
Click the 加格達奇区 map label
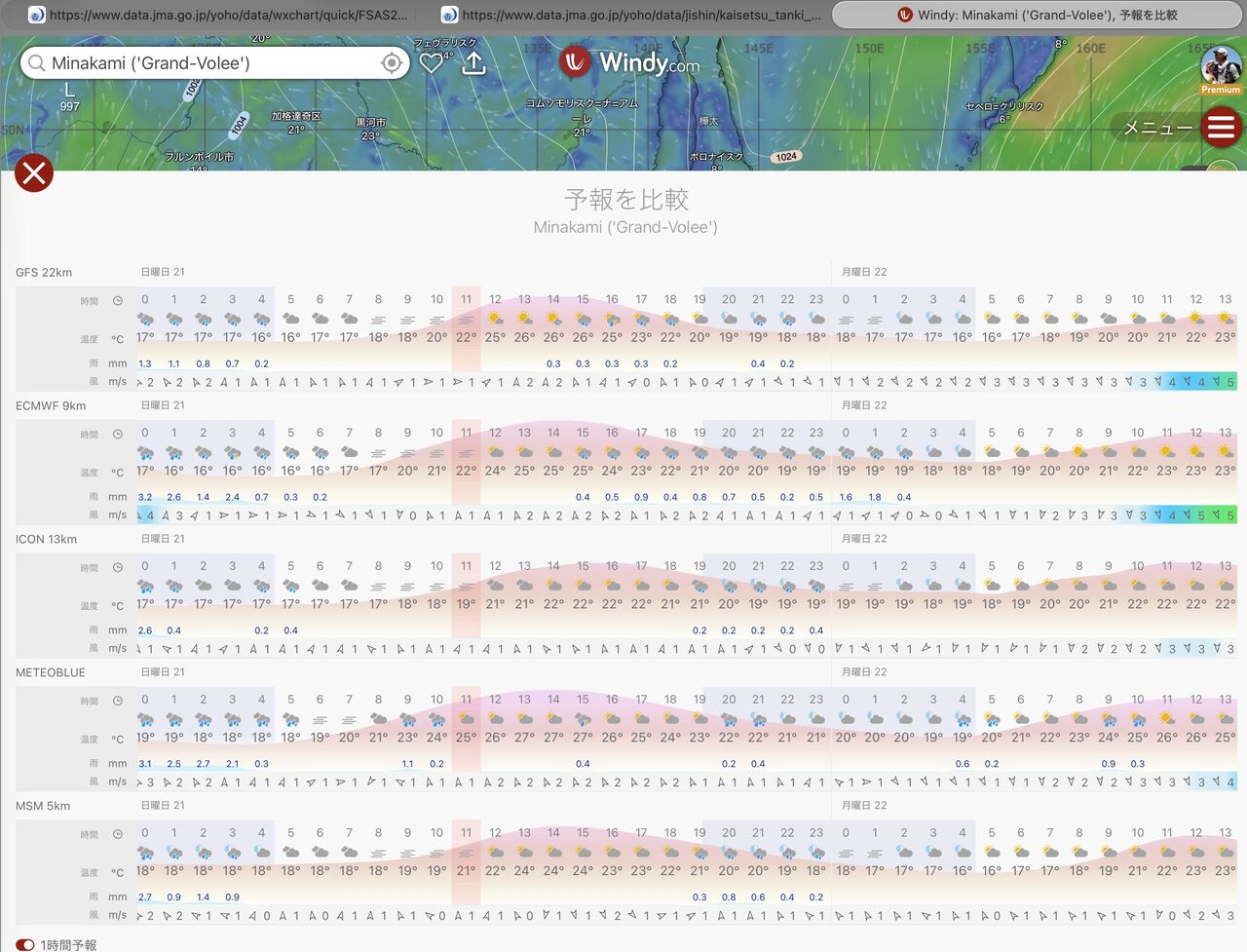tap(296, 116)
